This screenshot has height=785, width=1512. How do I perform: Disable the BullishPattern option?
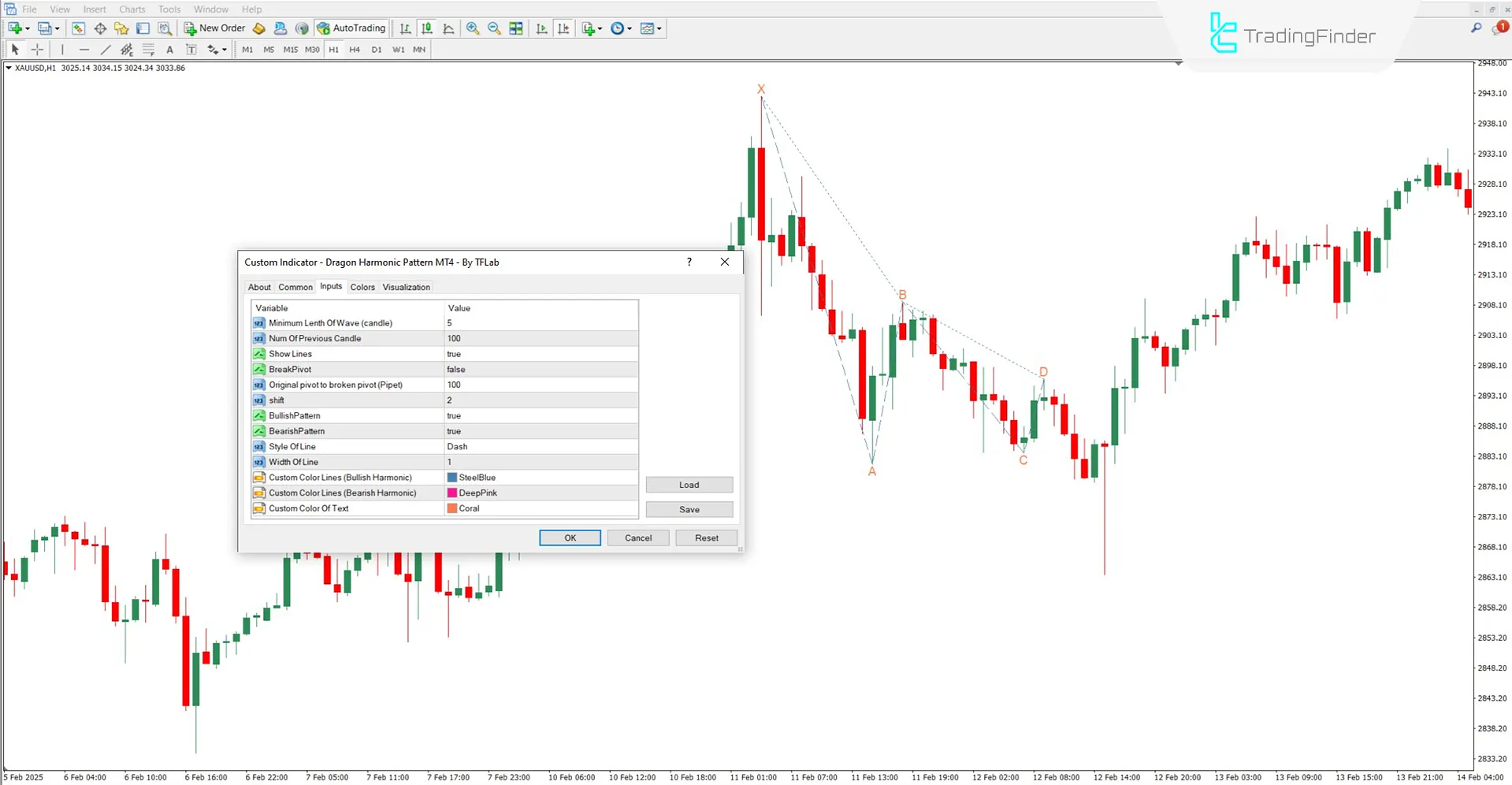[x=541, y=415]
